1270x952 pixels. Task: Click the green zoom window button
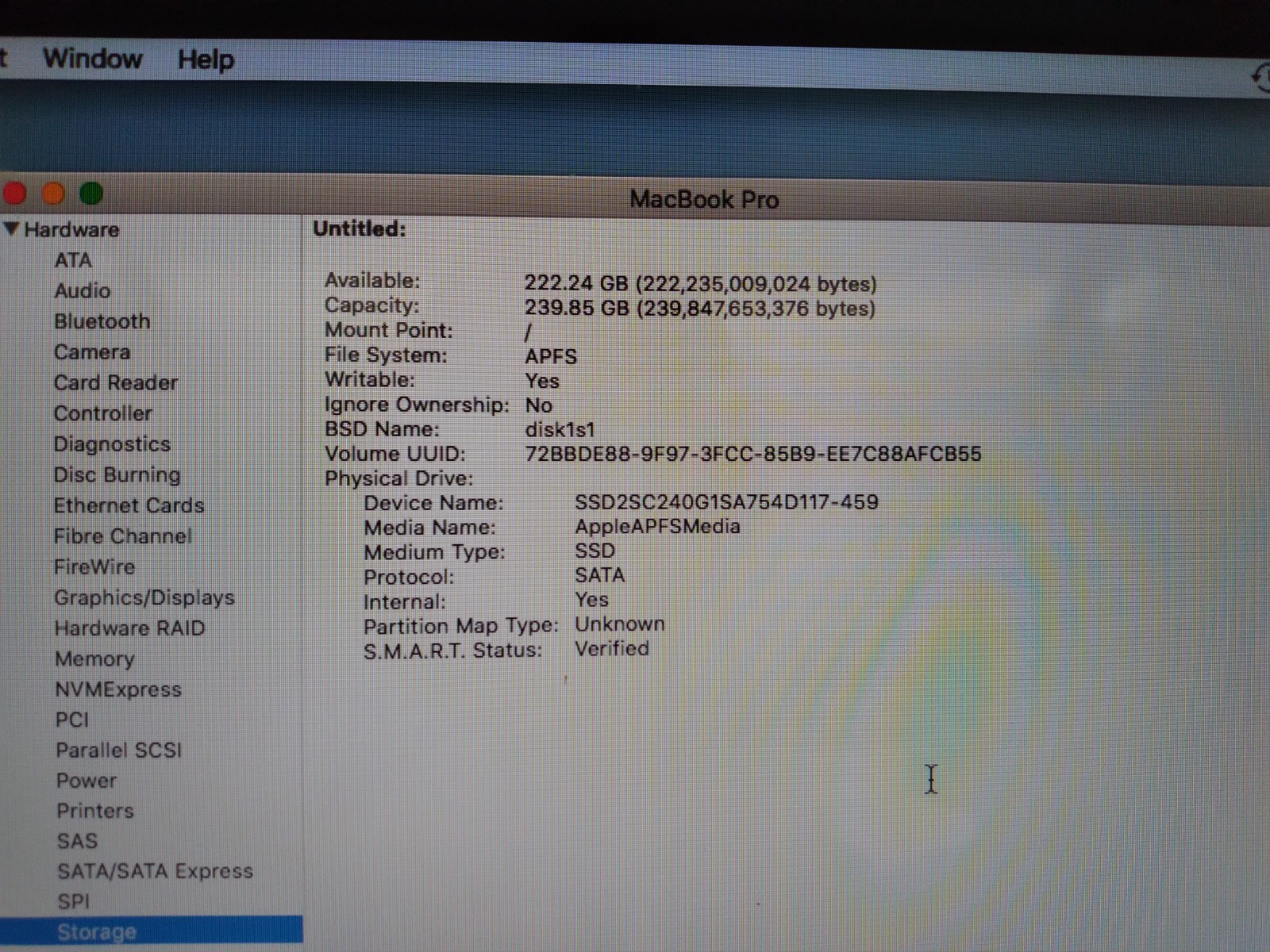coord(91,194)
